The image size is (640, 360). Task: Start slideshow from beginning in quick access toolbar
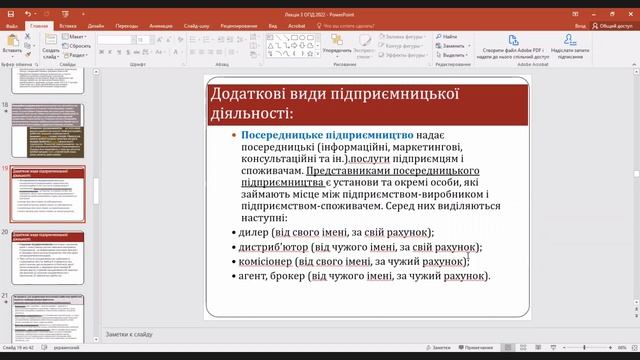65,14
